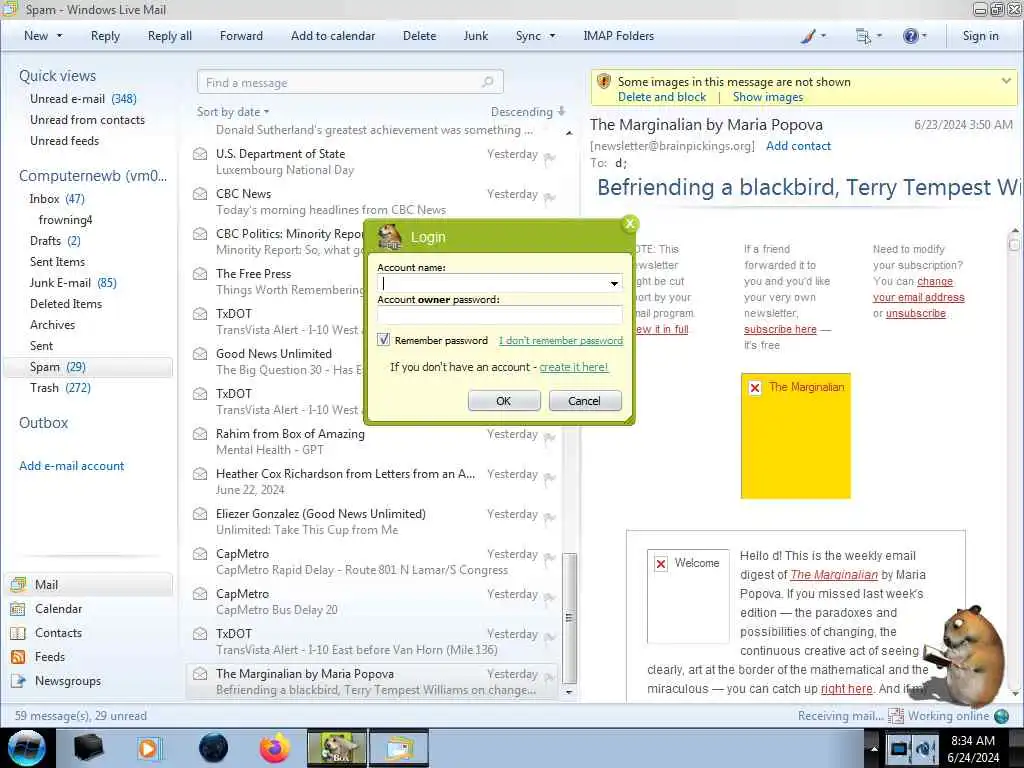Open the Menus toolbar icon
The height and width of the screenshot is (768, 1024).
click(863, 36)
